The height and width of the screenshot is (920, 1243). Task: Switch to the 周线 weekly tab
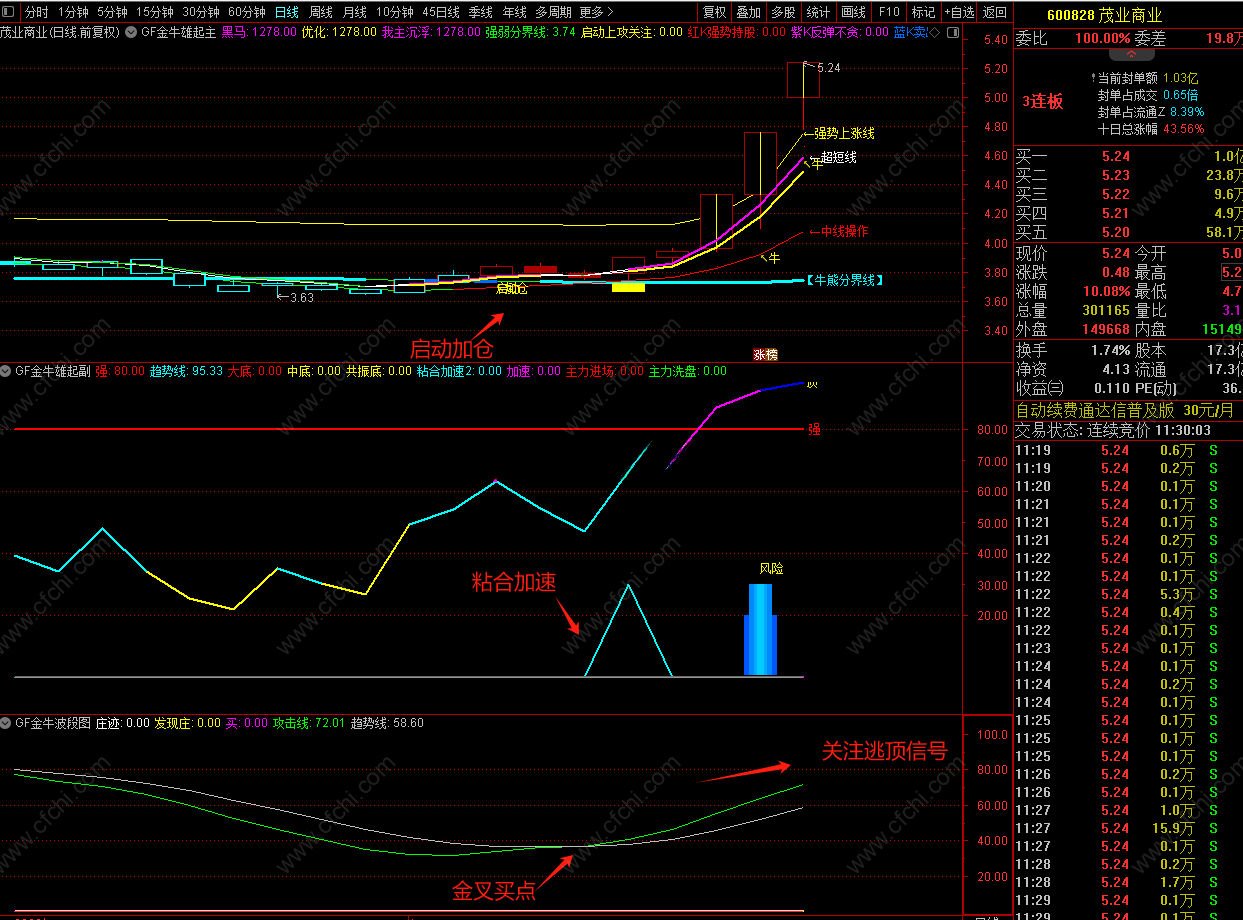[321, 12]
